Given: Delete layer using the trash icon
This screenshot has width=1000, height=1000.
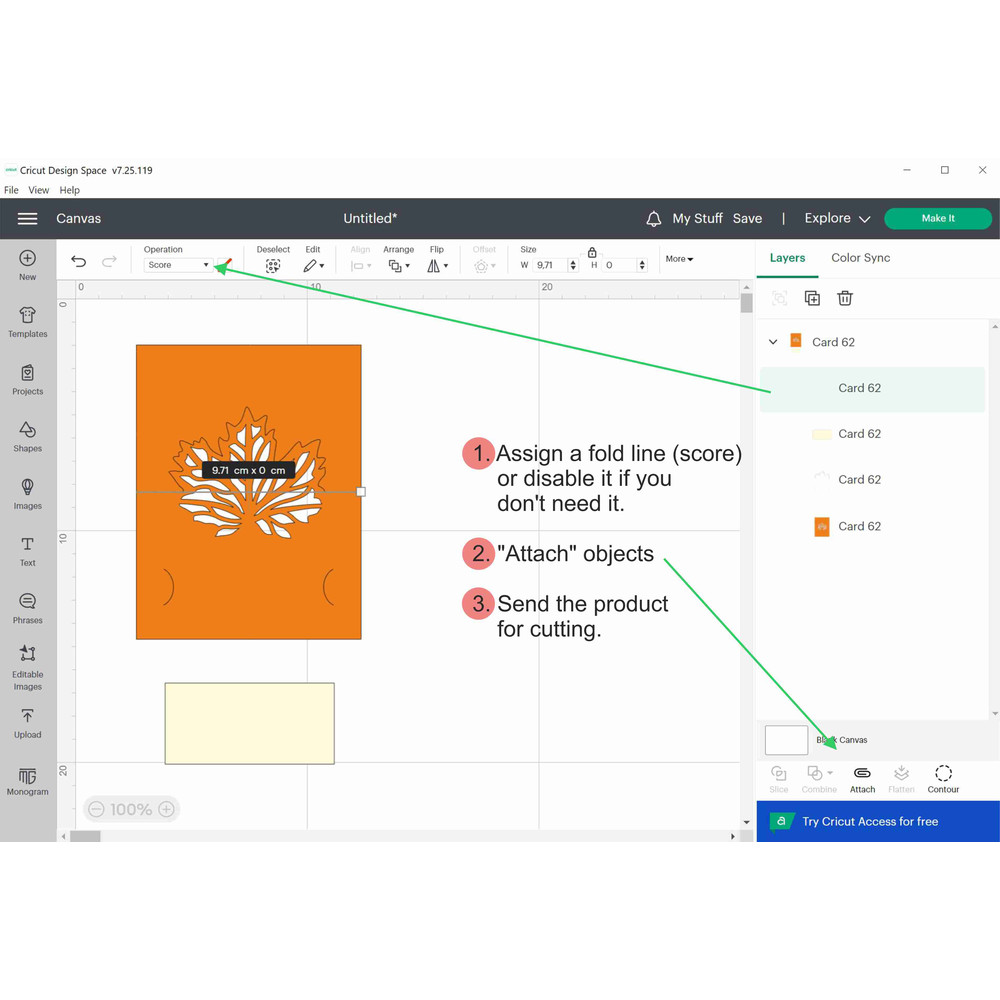Looking at the screenshot, I should tap(845, 298).
